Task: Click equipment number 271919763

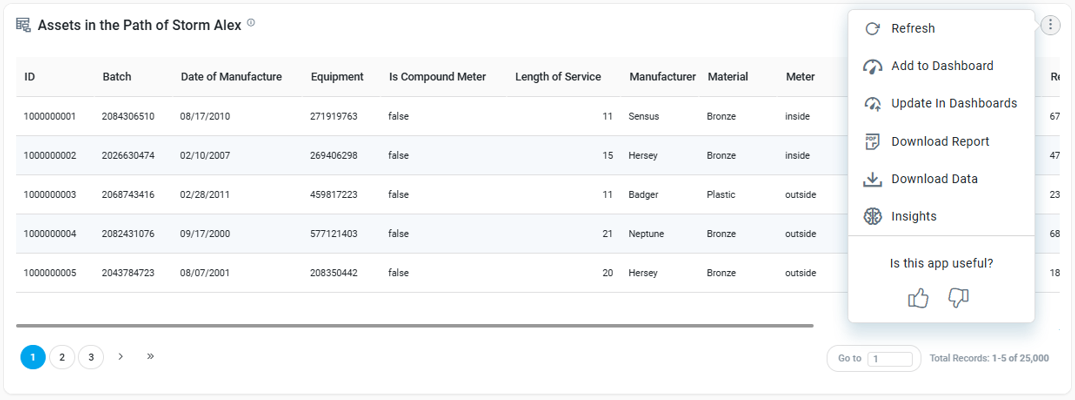Action: click(334, 117)
